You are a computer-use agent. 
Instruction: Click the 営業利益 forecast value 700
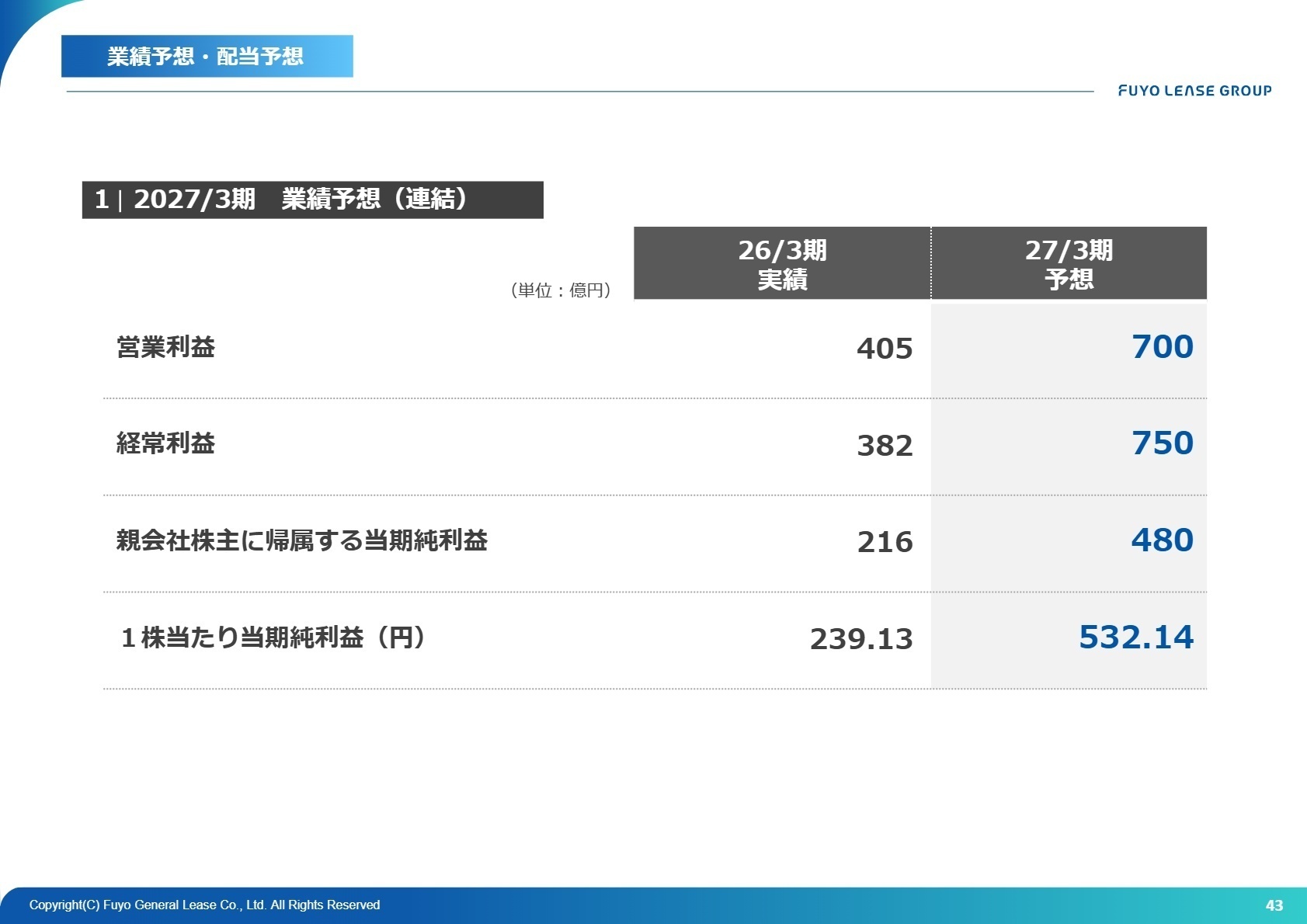1162,346
